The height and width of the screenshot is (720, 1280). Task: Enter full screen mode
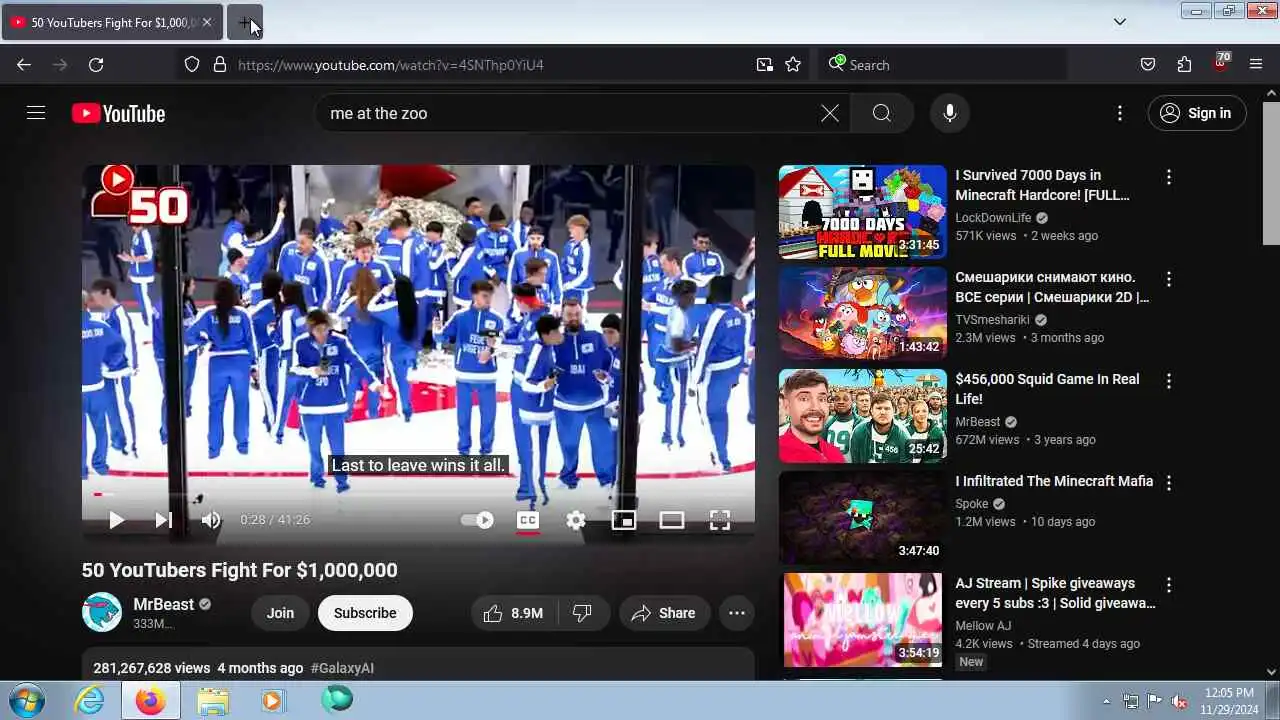click(720, 520)
